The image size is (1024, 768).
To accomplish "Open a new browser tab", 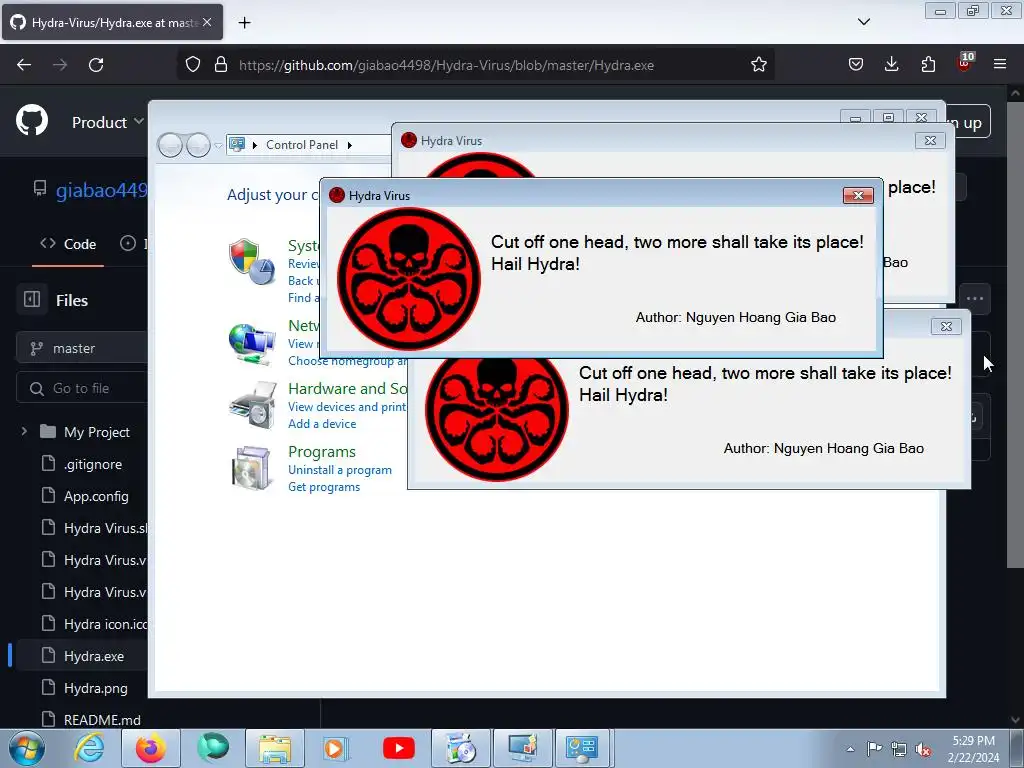I will coord(244,23).
